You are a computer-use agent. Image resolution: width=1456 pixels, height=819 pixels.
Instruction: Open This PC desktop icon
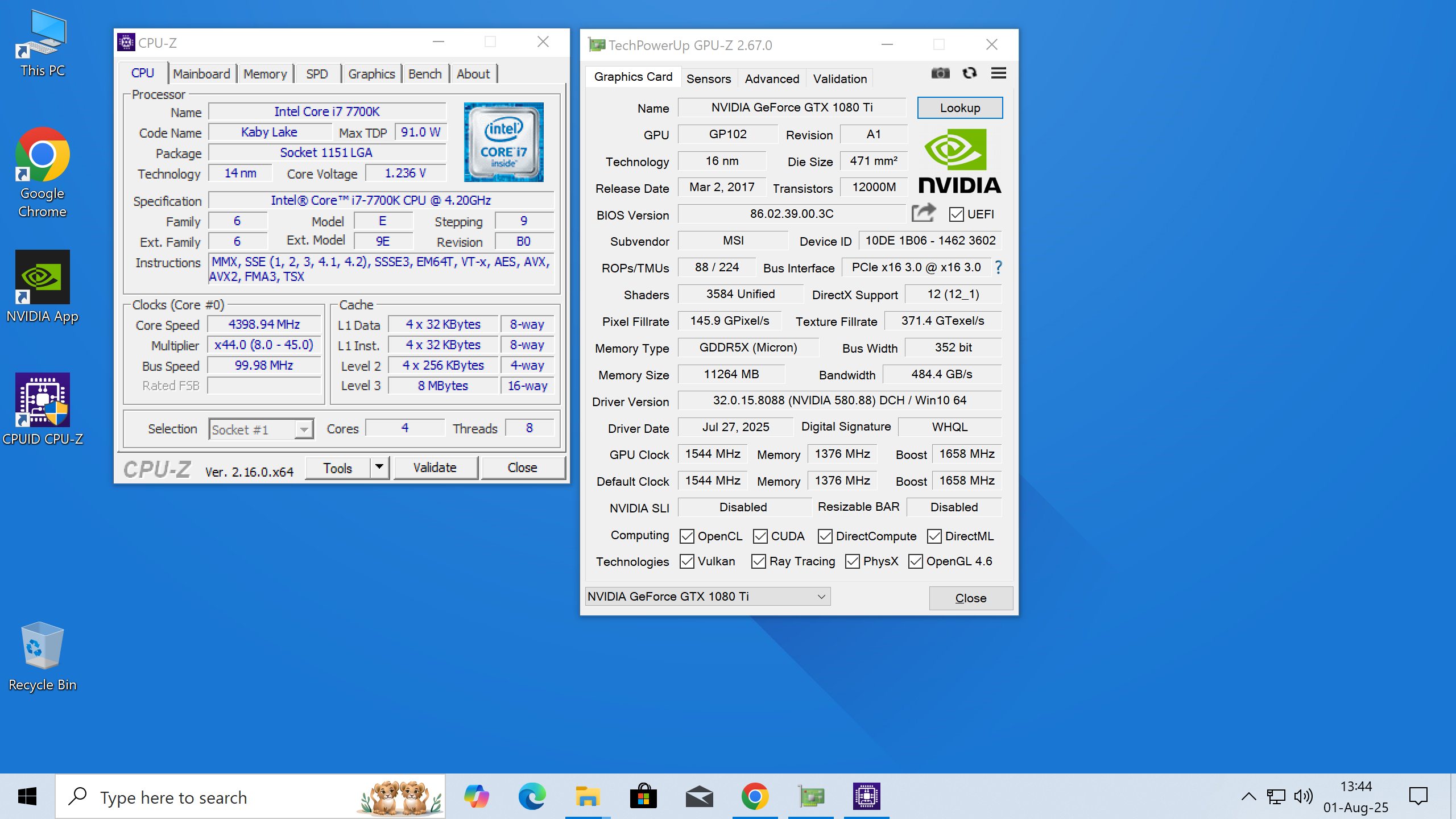43,43
